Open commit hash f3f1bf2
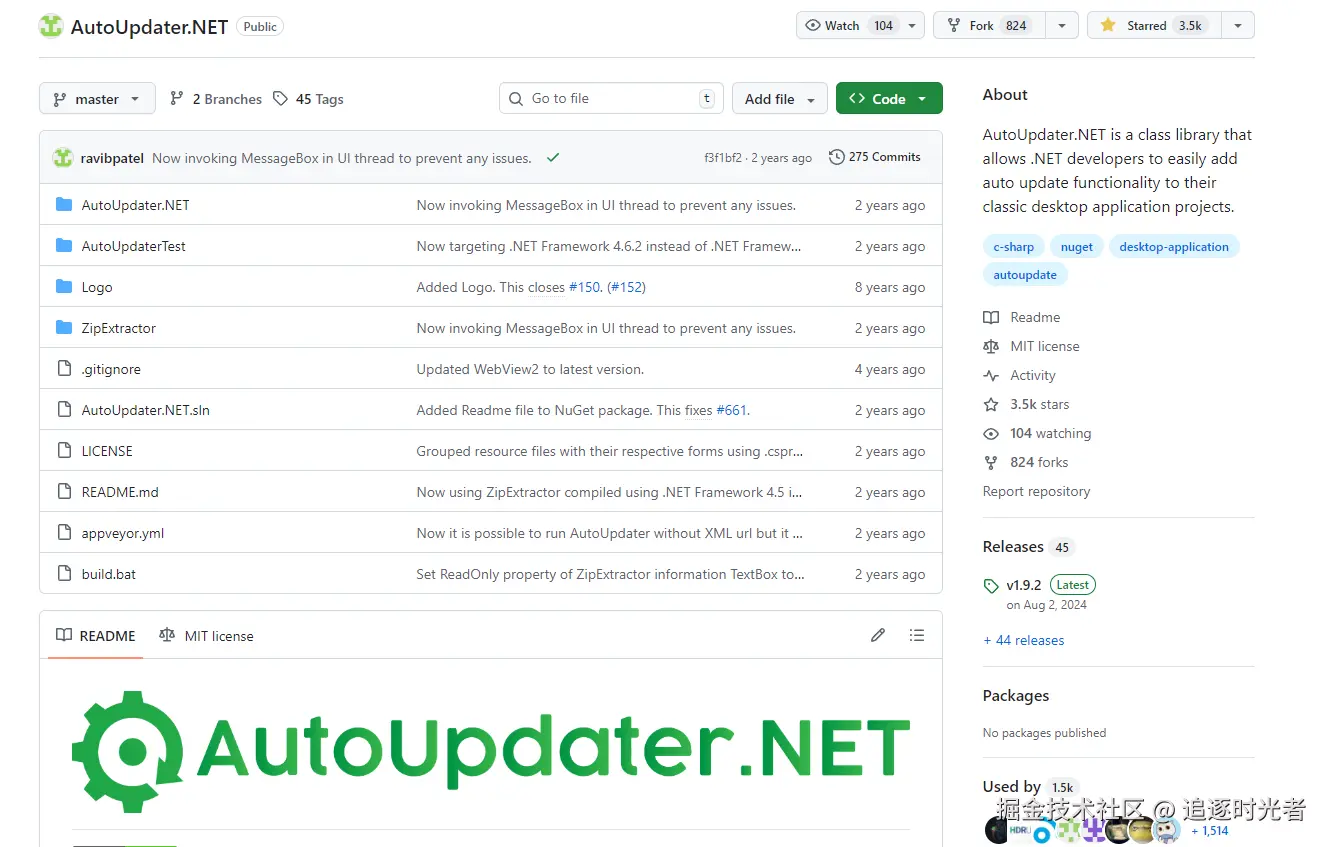 tap(723, 158)
